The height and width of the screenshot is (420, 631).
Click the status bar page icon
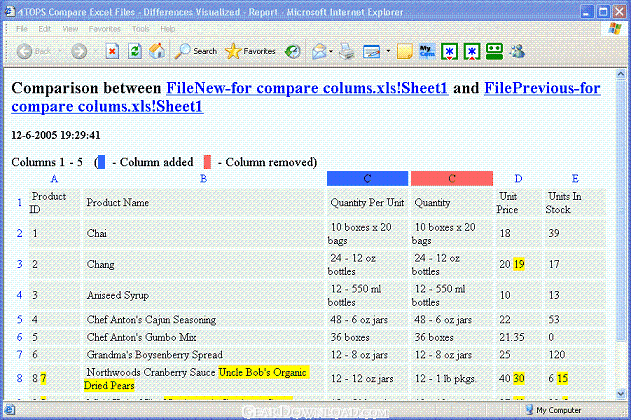[10, 410]
